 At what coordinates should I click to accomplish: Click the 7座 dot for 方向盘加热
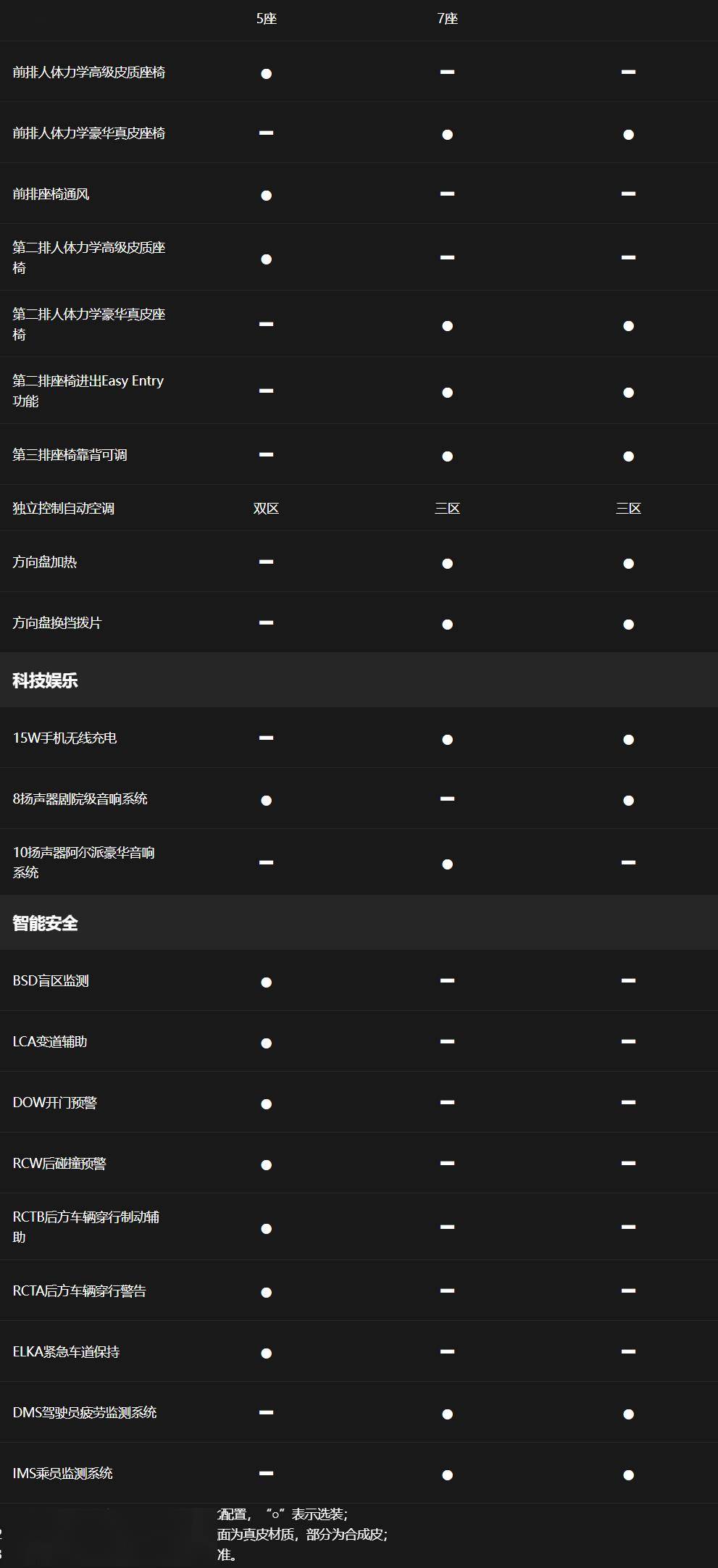[447, 563]
